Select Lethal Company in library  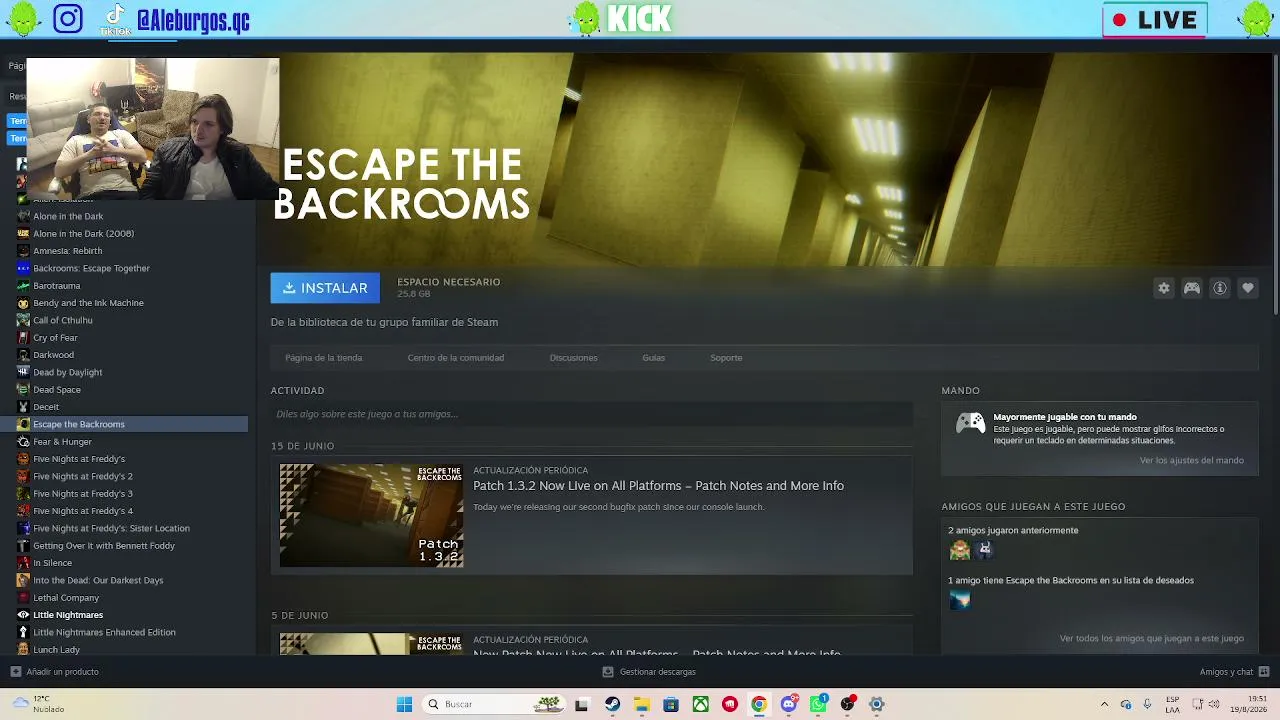click(x=66, y=598)
